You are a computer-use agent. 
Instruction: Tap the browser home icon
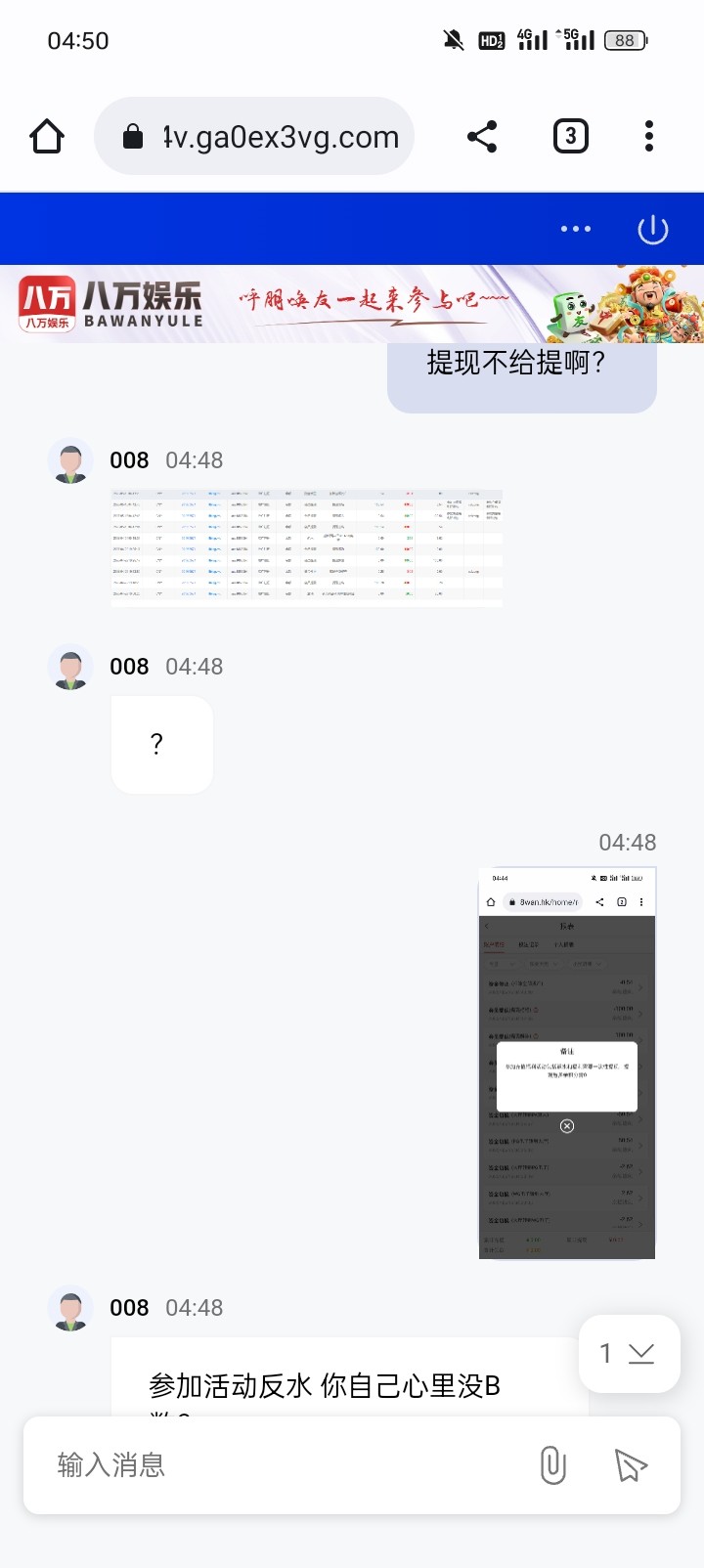[47, 137]
